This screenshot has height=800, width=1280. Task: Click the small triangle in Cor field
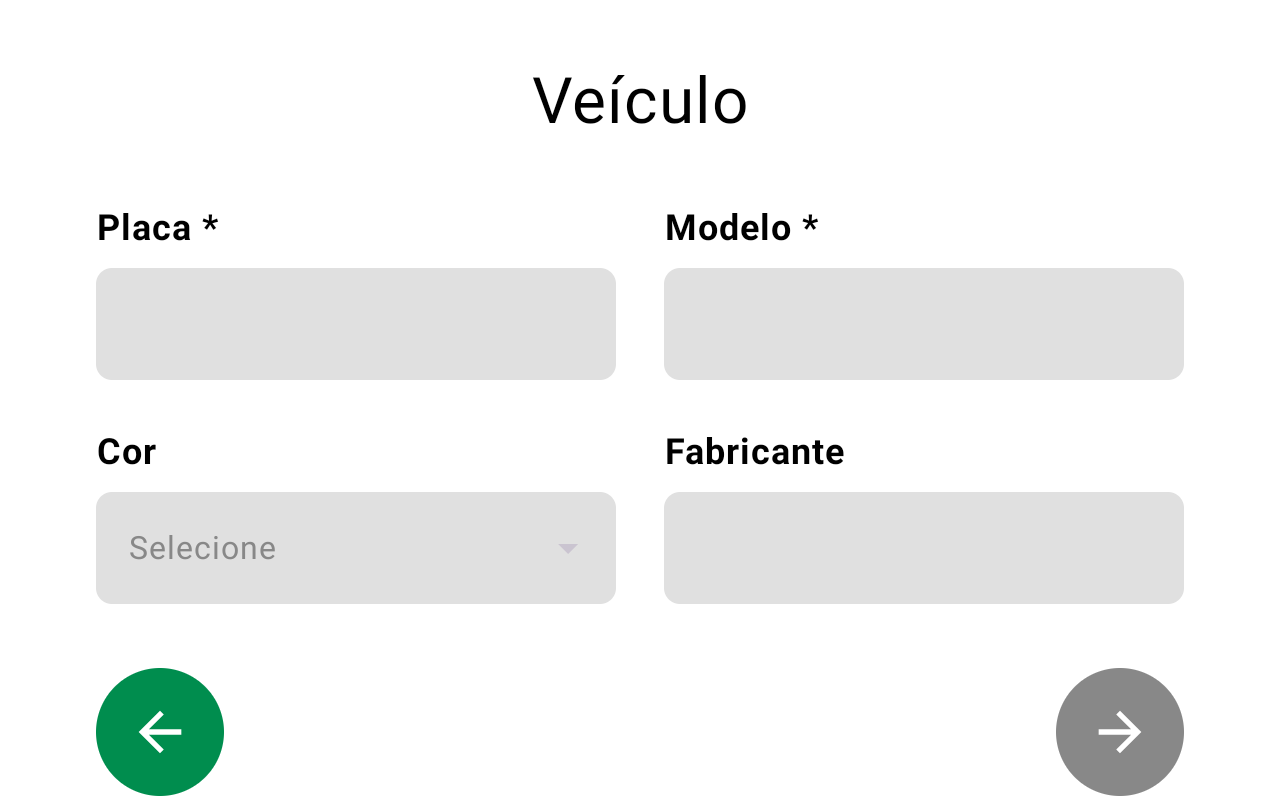tap(568, 548)
